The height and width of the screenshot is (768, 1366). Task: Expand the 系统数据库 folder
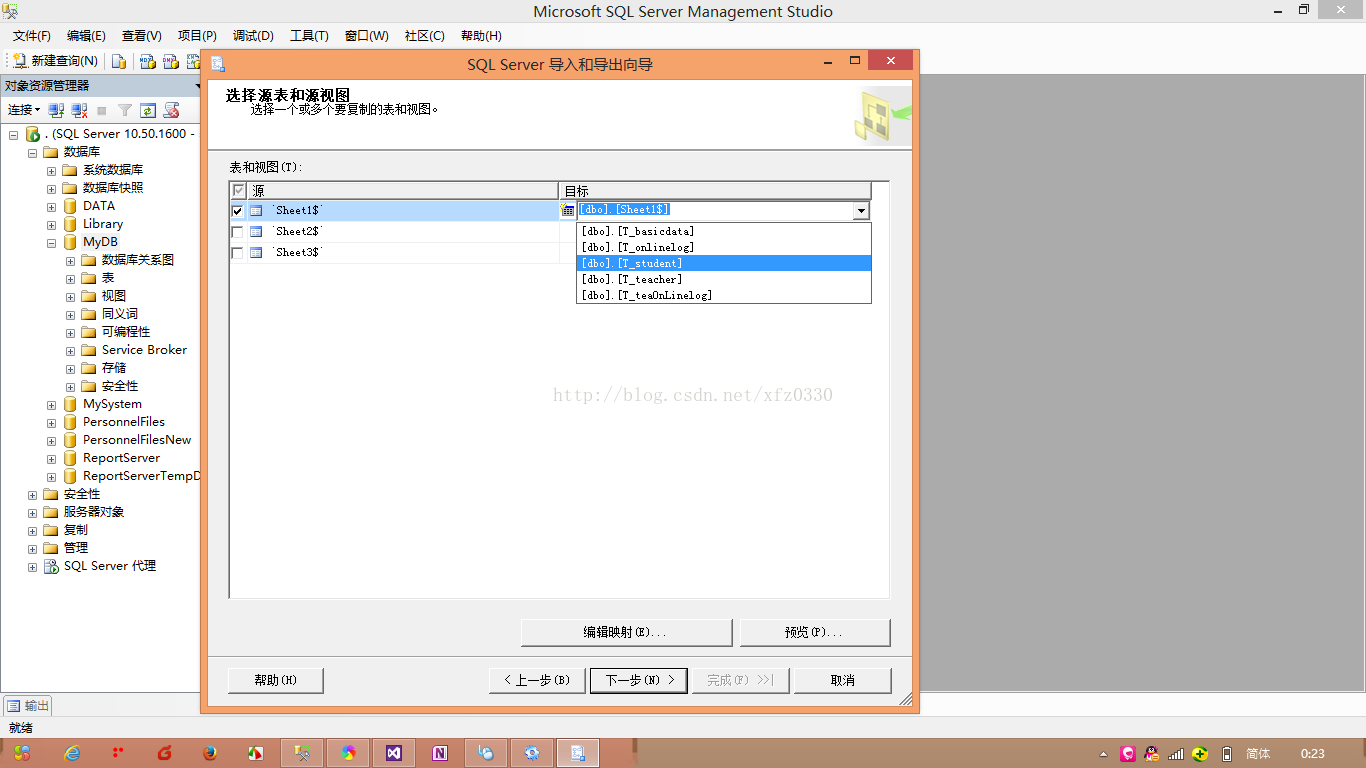click(51, 170)
